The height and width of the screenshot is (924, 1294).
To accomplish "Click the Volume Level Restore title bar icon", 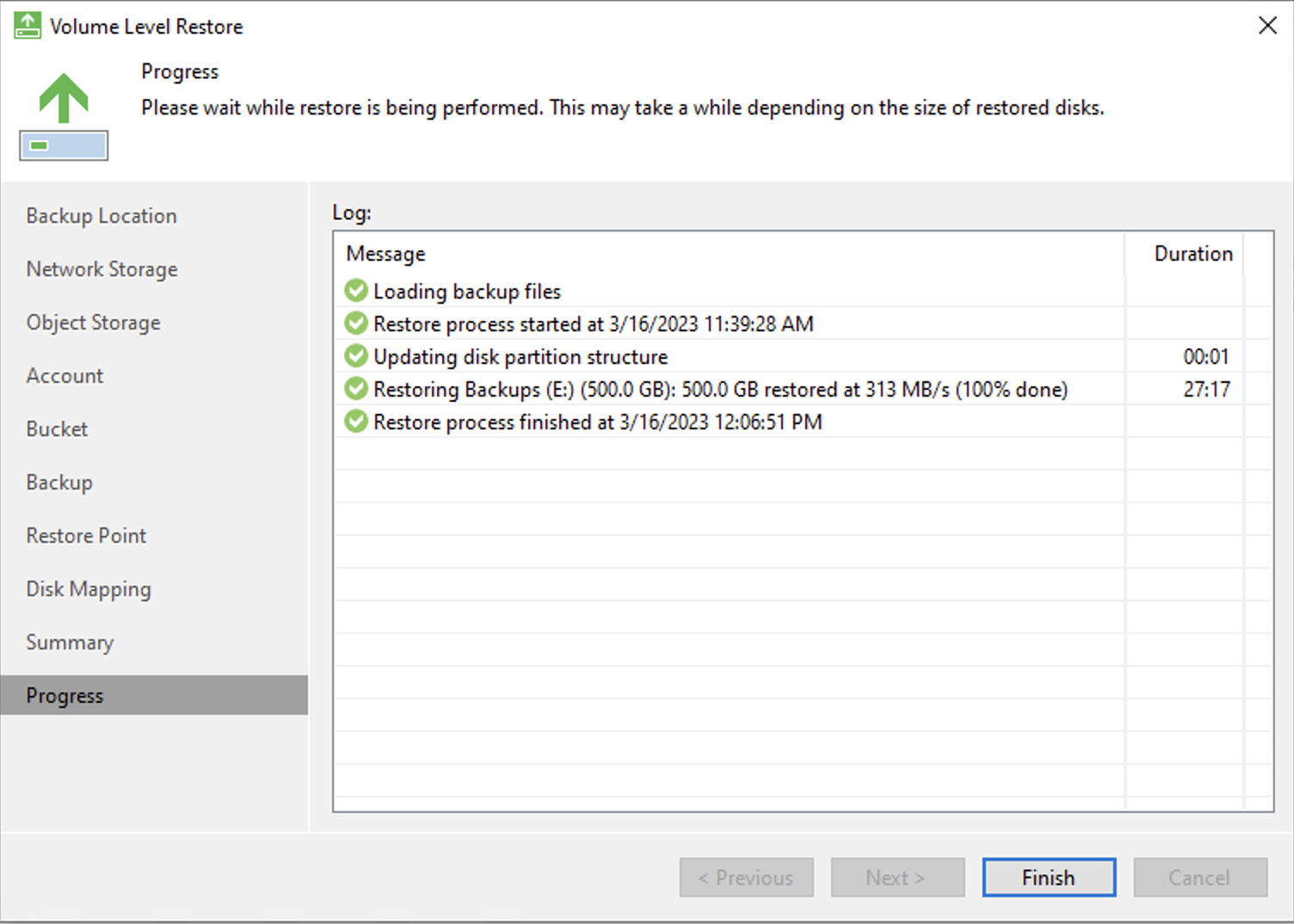I will 28,26.
